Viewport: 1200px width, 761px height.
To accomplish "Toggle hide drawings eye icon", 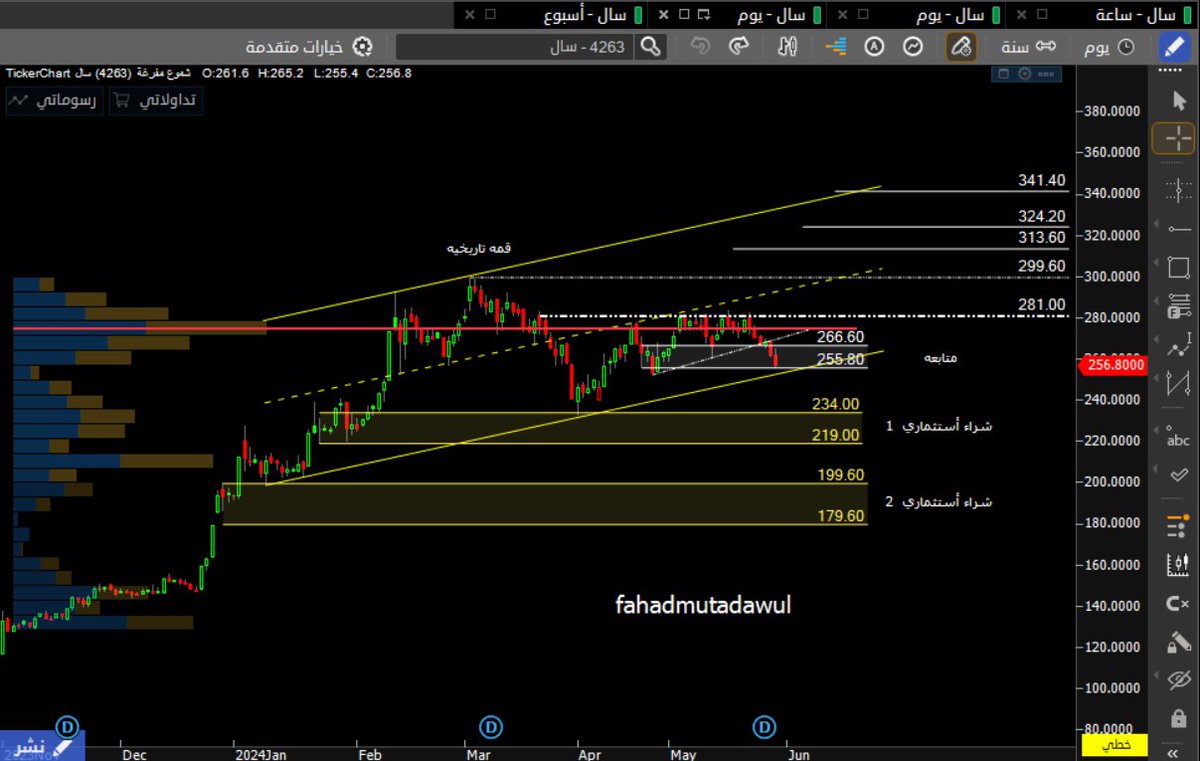I will (1178, 680).
